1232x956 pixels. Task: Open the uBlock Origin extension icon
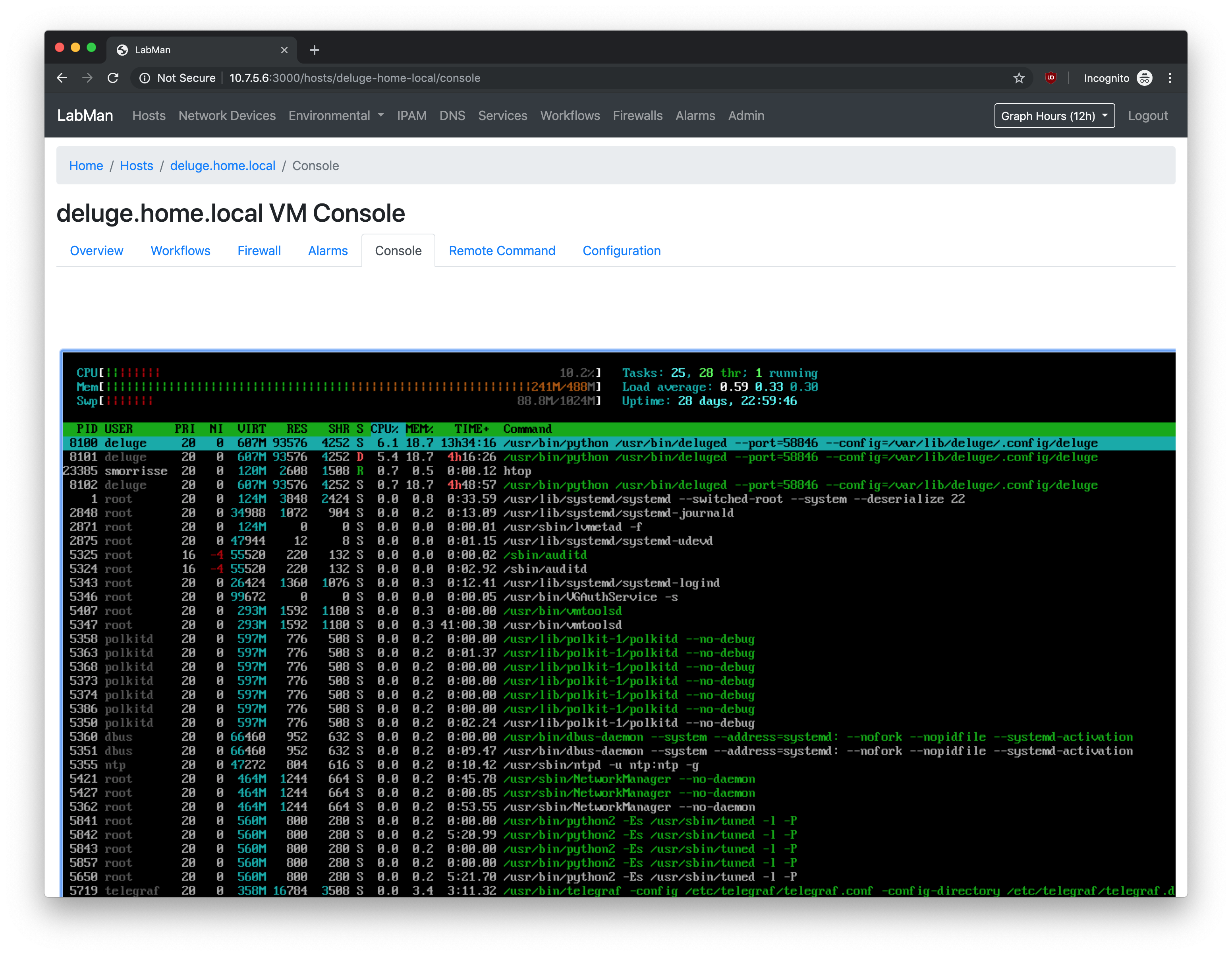coord(1050,78)
